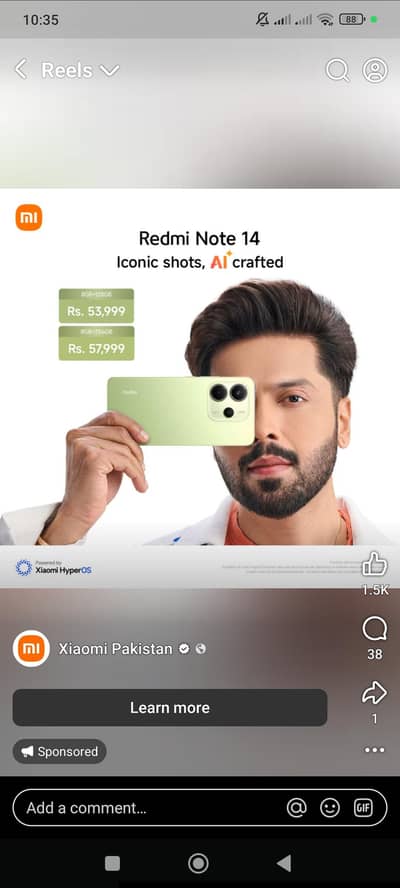Tap the Learn more button

click(x=170, y=707)
